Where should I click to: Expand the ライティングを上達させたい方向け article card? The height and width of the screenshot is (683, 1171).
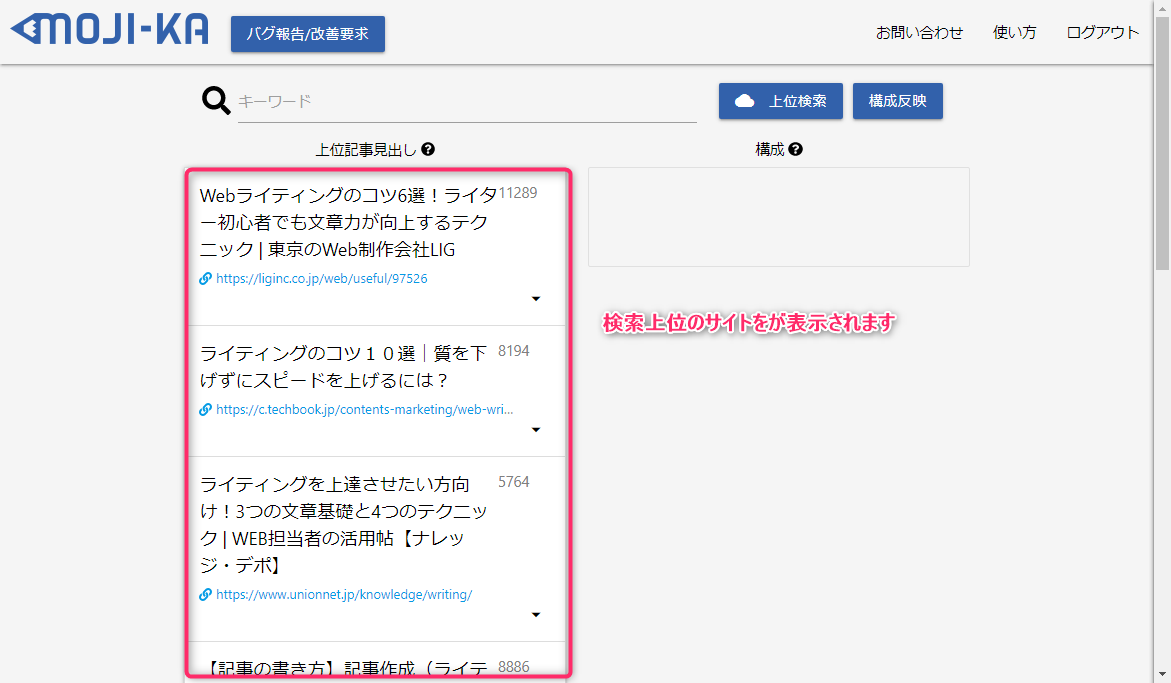(535, 615)
